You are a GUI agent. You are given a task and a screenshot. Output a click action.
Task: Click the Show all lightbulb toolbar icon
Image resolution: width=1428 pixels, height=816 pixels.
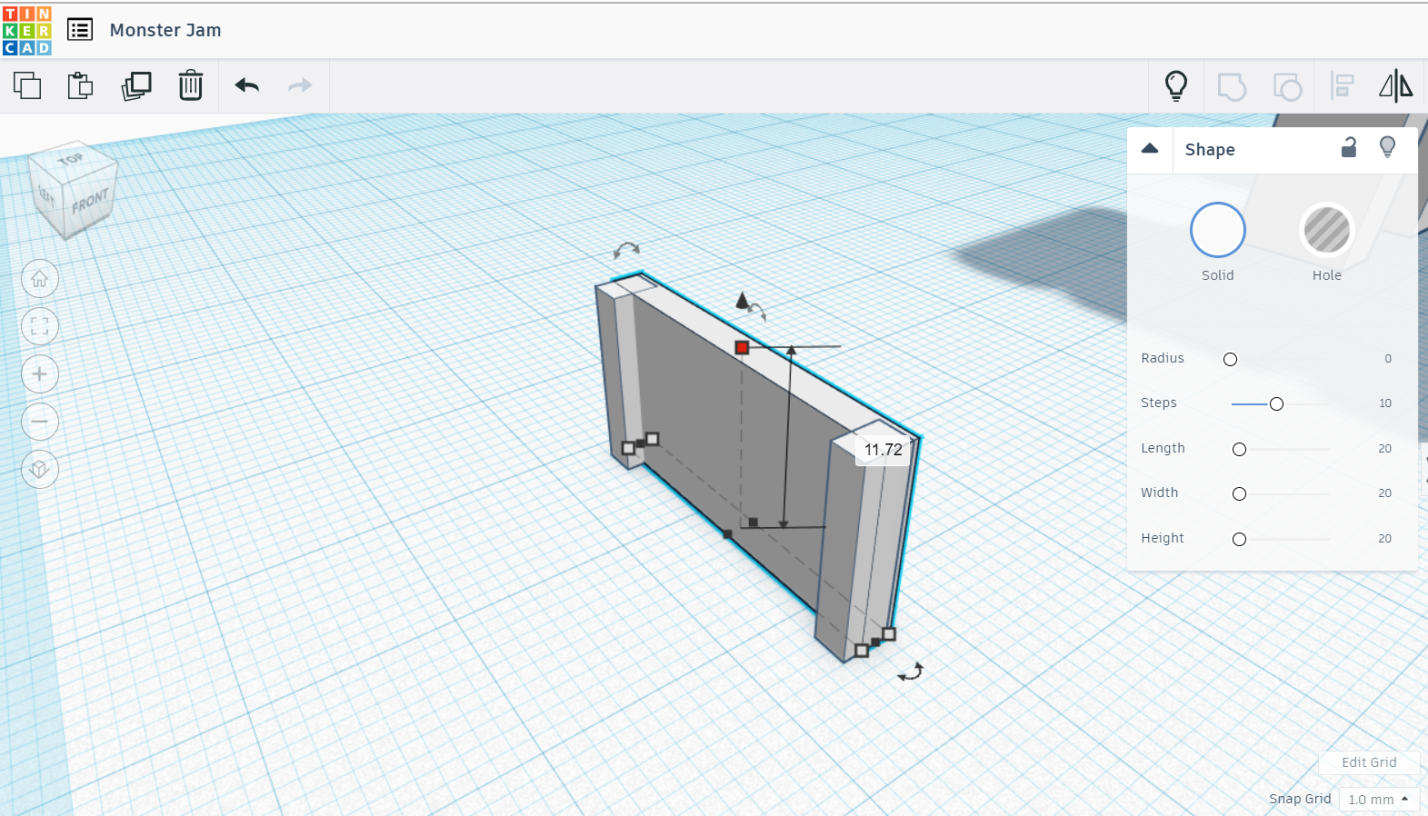(x=1177, y=86)
